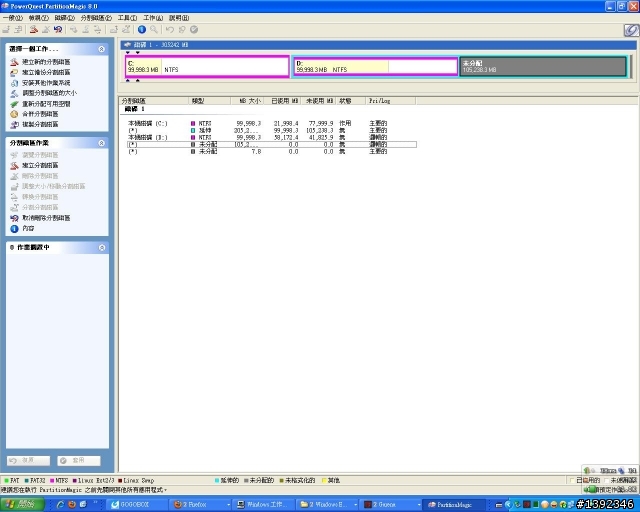Click 建立新的分割磁區 wizard icon in task panel

tap(14, 62)
